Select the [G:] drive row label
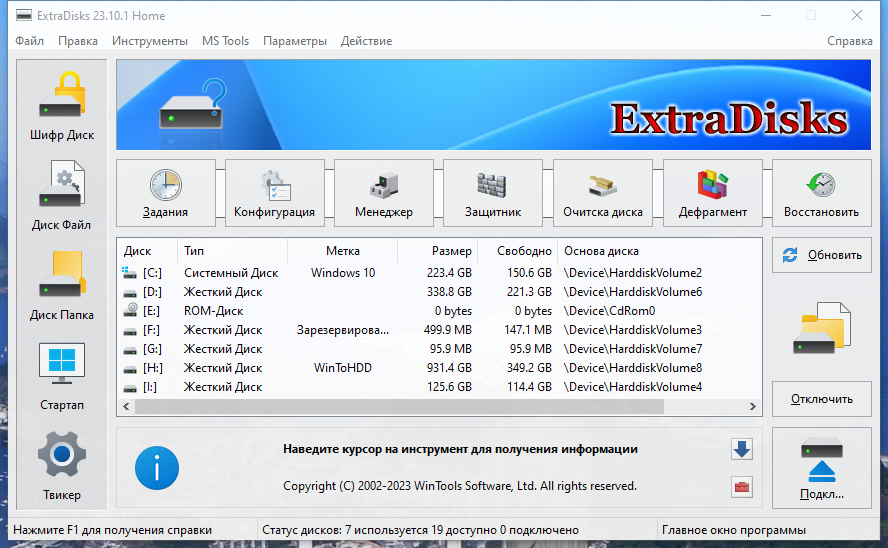Screen dimensions: 888x548 (x=152, y=349)
